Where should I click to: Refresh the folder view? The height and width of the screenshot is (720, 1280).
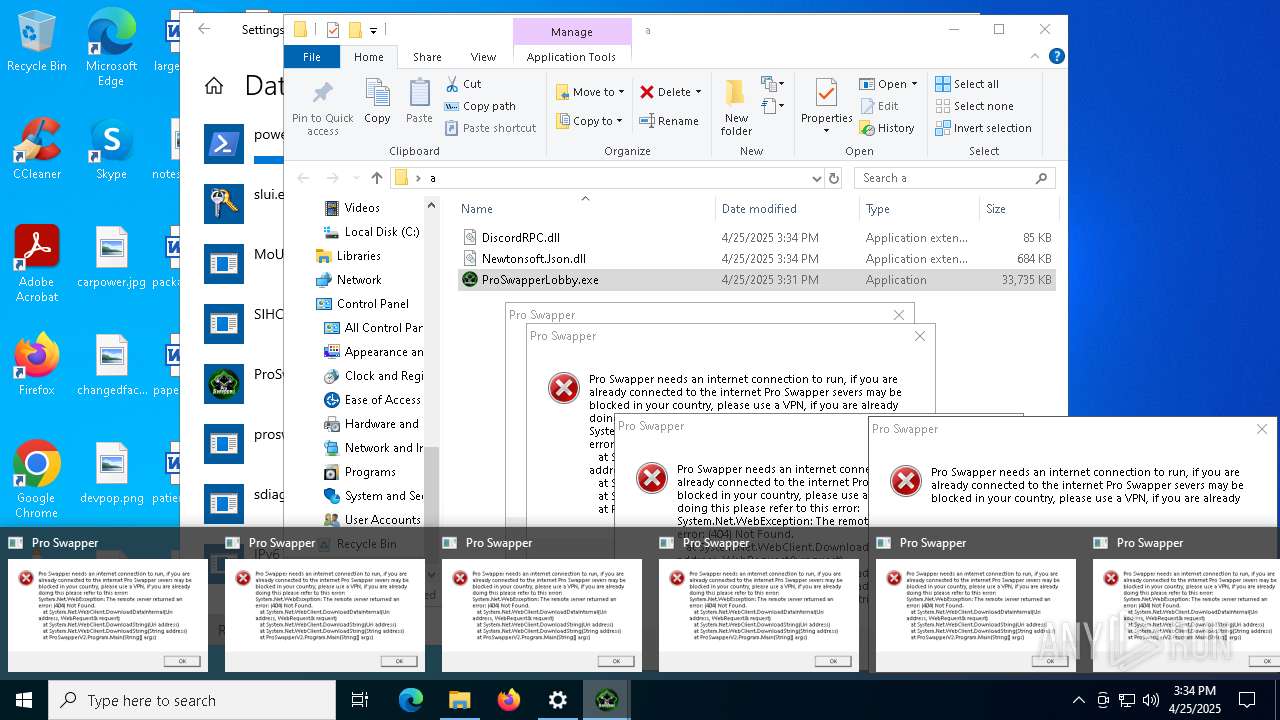point(834,178)
